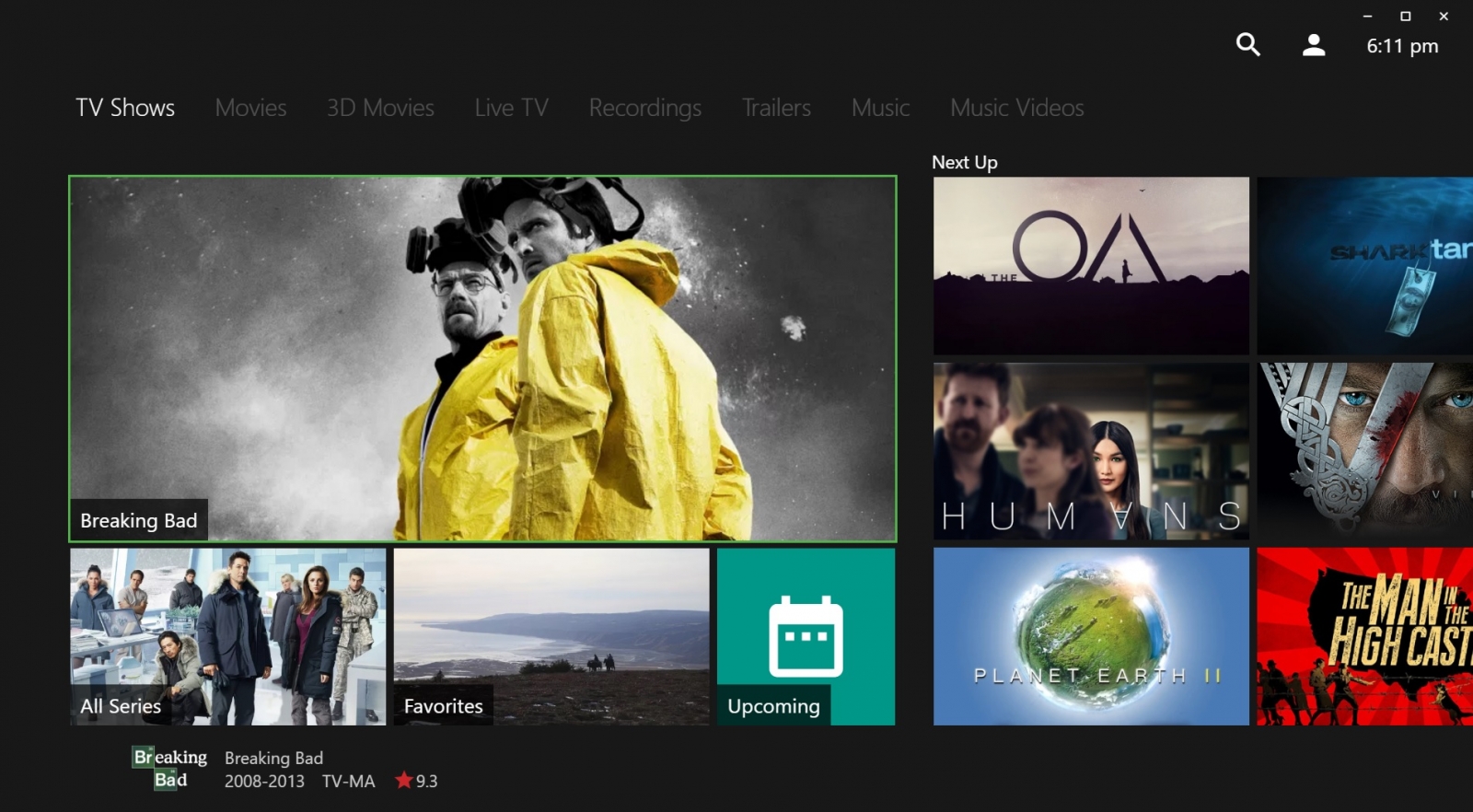Switch to the Trailers tab
Image resolution: width=1473 pixels, height=812 pixels.
pos(776,108)
